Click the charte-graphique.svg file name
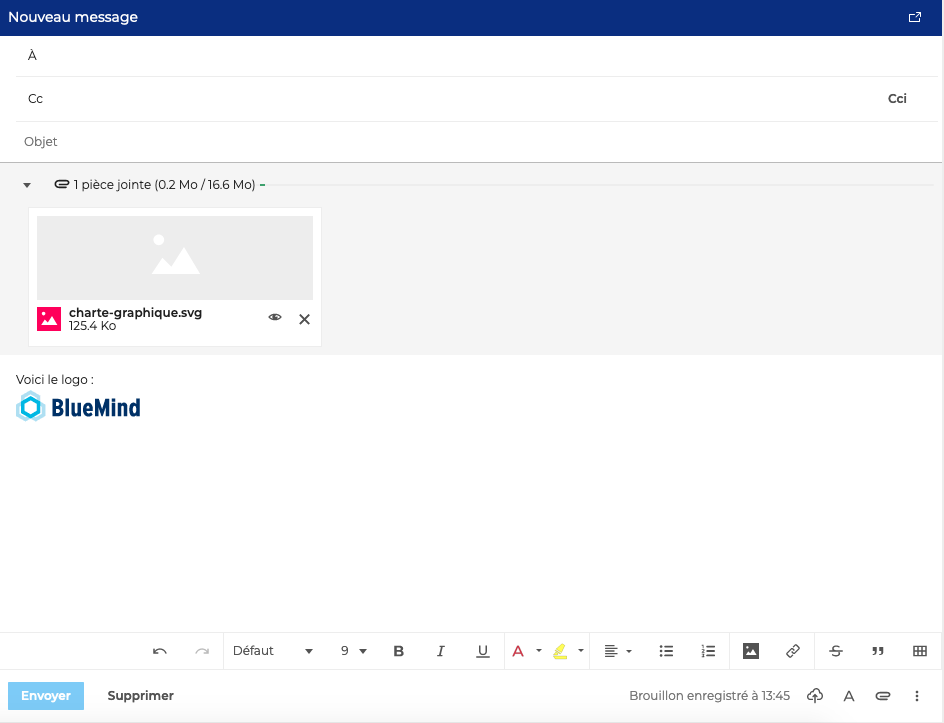Viewport: 944px width, 723px height. click(135, 312)
